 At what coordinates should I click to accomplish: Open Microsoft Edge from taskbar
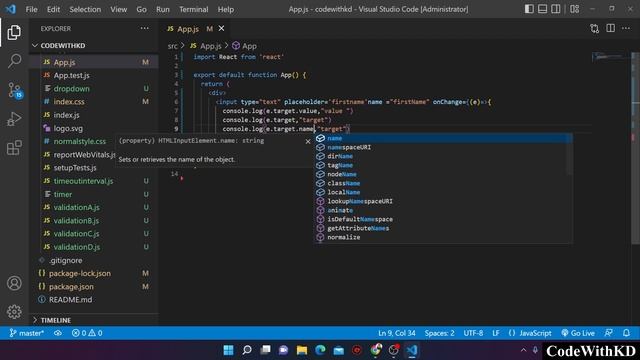(320, 350)
